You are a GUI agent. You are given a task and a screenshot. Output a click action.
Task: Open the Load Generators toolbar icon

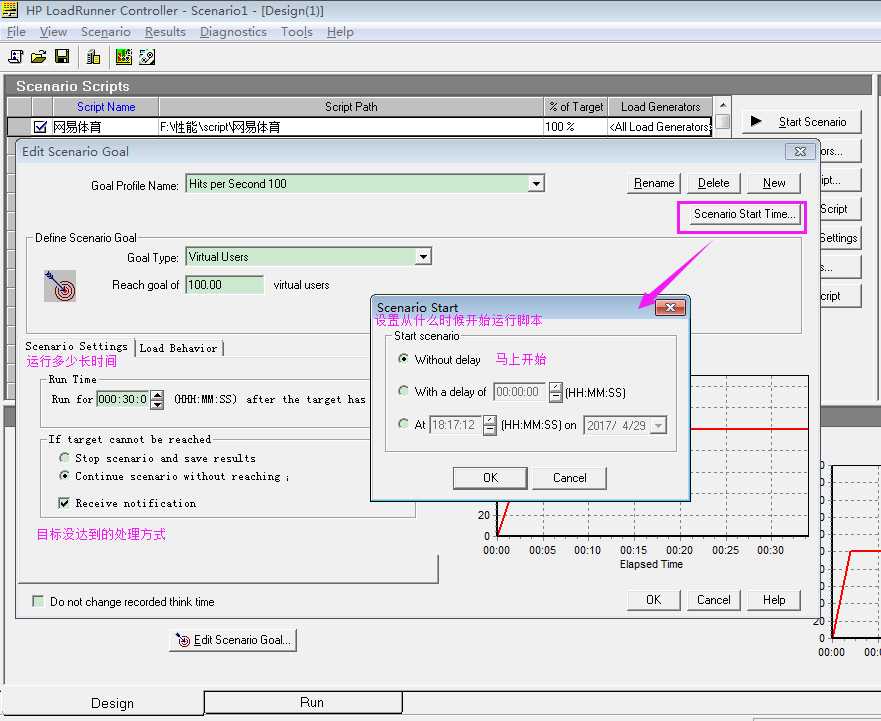click(93, 56)
